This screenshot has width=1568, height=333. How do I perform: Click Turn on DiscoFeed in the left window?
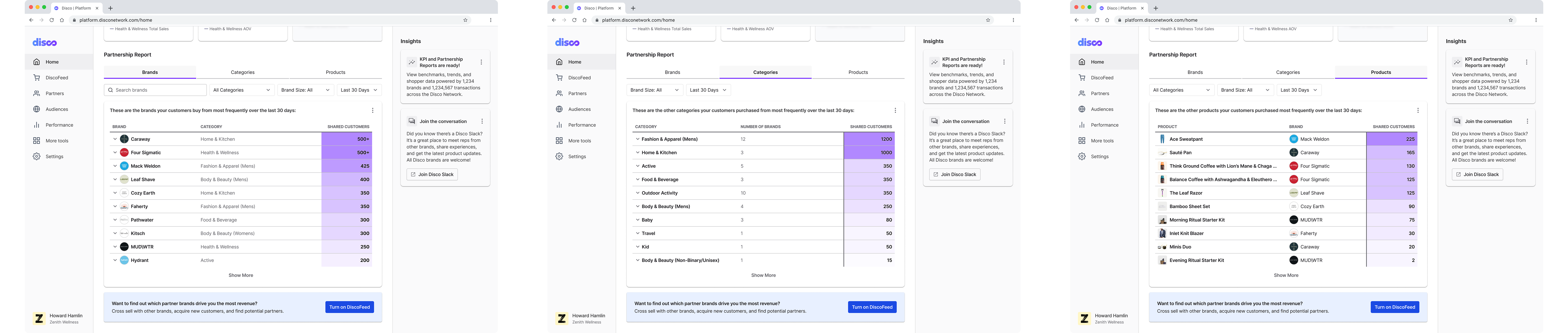tap(349, 307)
